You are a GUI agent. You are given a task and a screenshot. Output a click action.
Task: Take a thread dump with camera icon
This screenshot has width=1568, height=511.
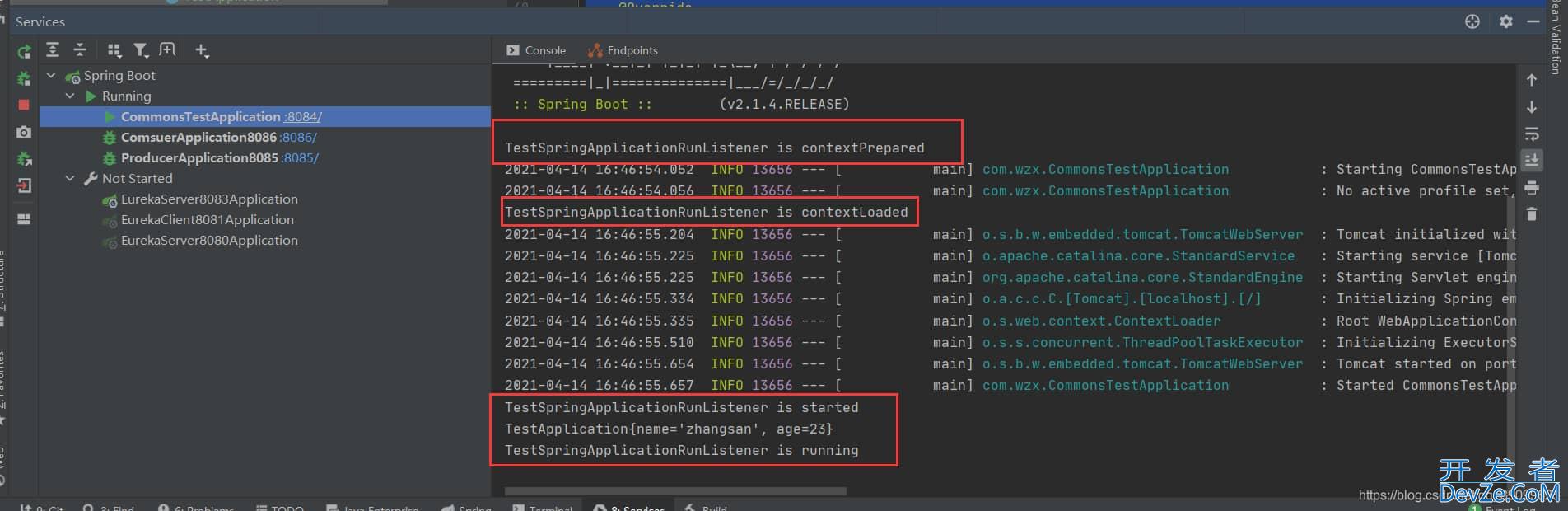(x=24, y=132)
